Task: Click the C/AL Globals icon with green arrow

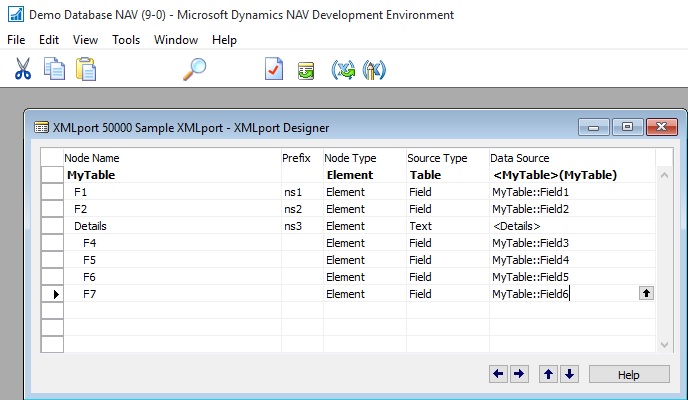Action: point(343,70)
